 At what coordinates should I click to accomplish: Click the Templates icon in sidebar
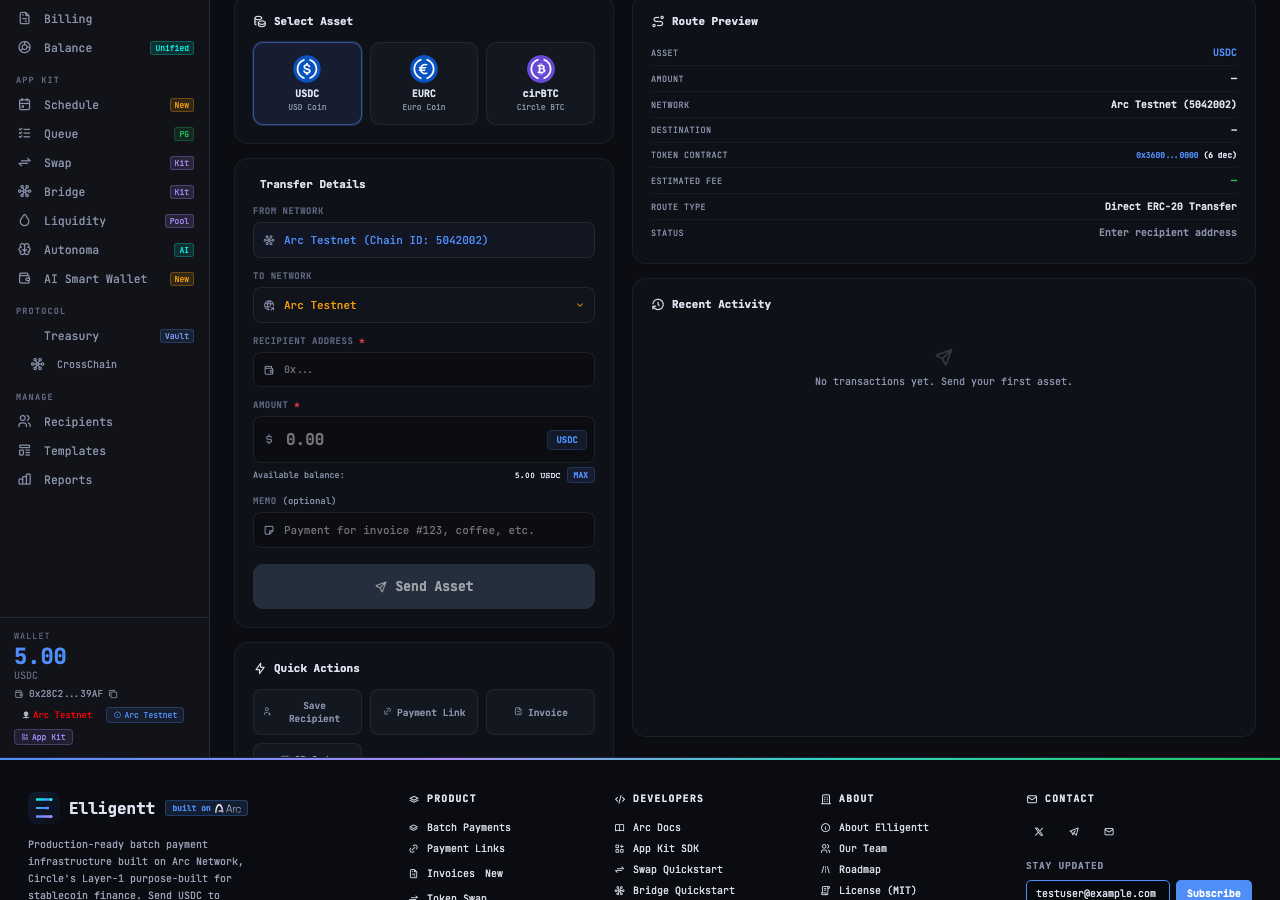tap(24, 450)
